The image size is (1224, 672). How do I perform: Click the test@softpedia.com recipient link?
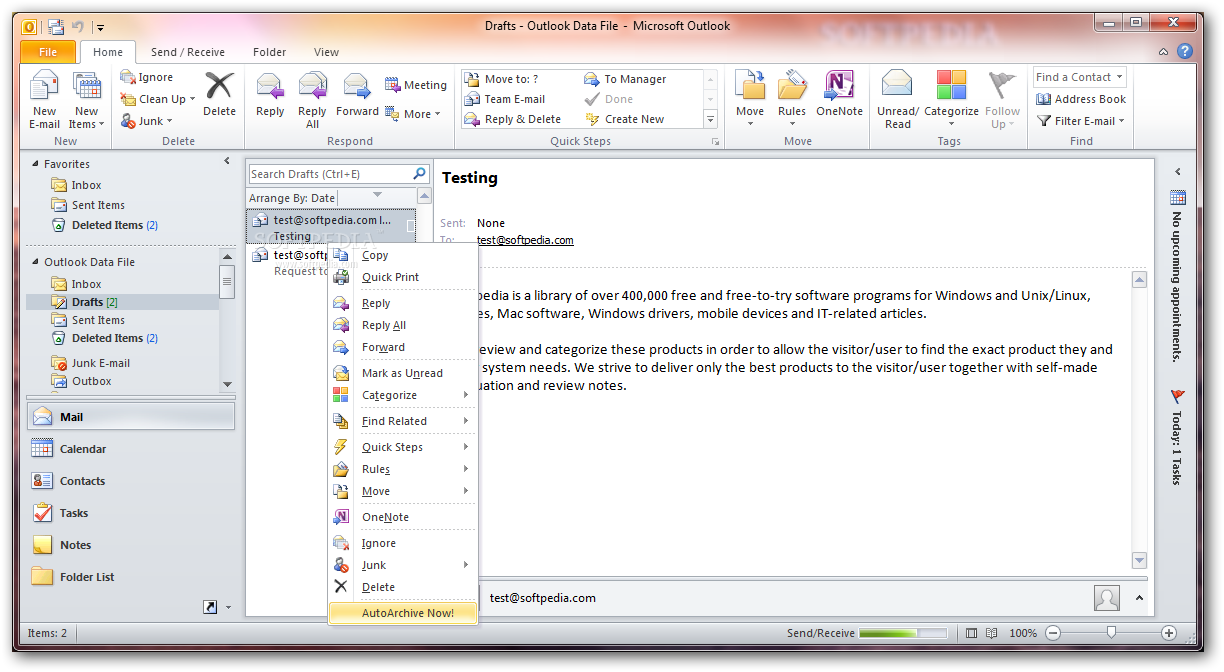coord(525,240)
